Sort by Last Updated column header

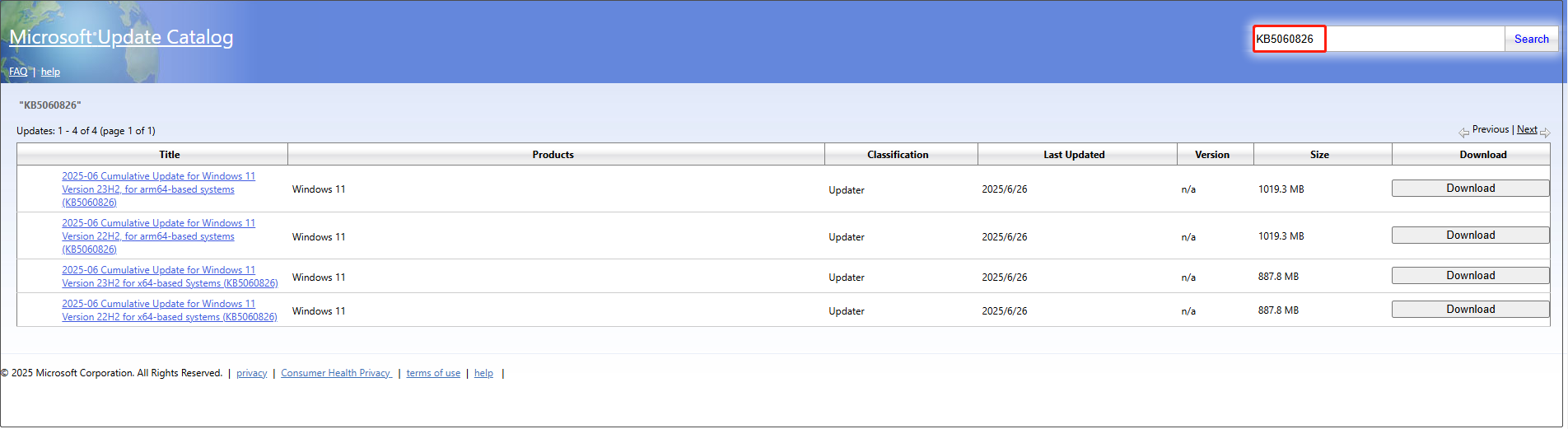(1074, 155)
